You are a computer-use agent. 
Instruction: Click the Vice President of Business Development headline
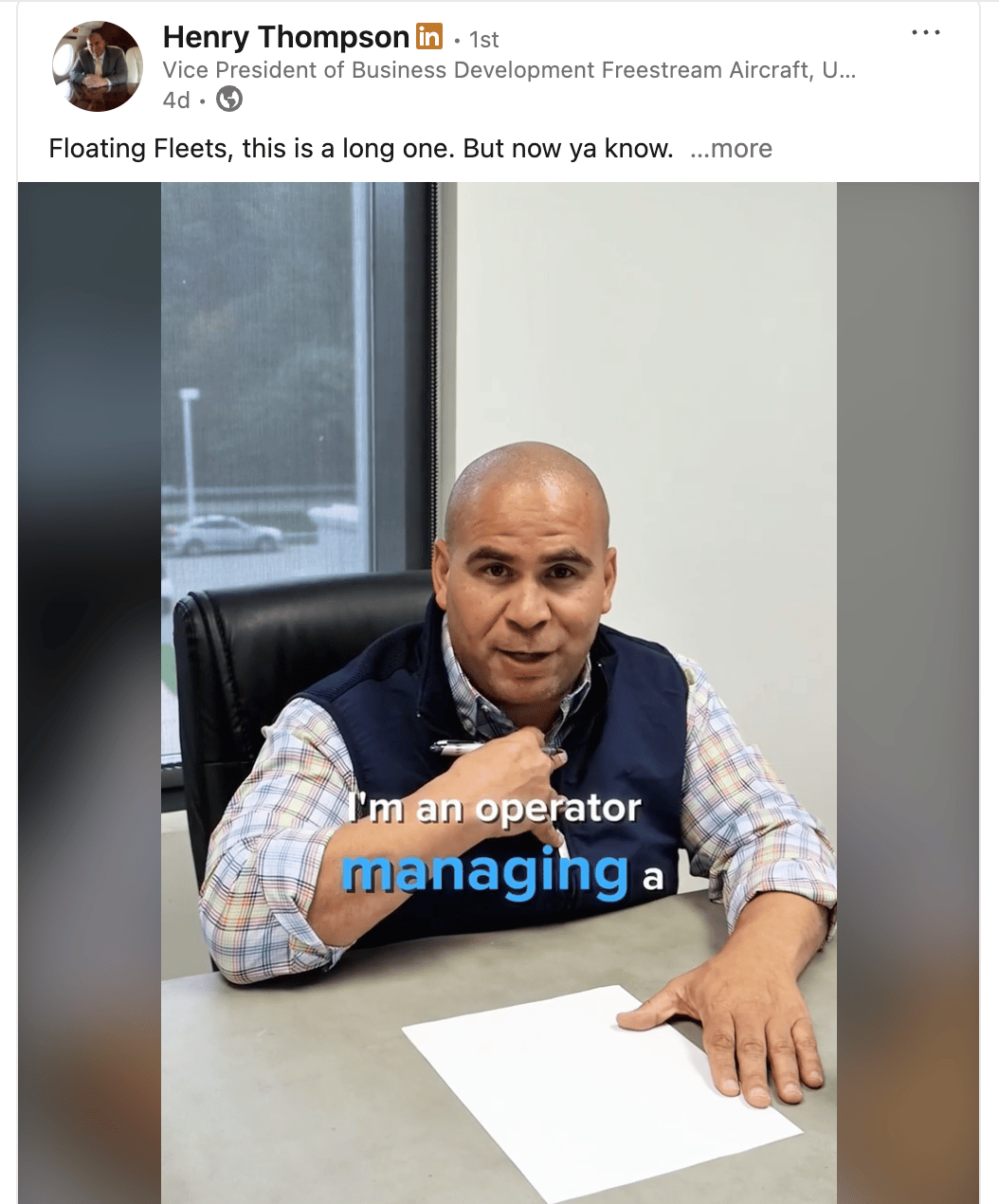[x=509, y=70]
